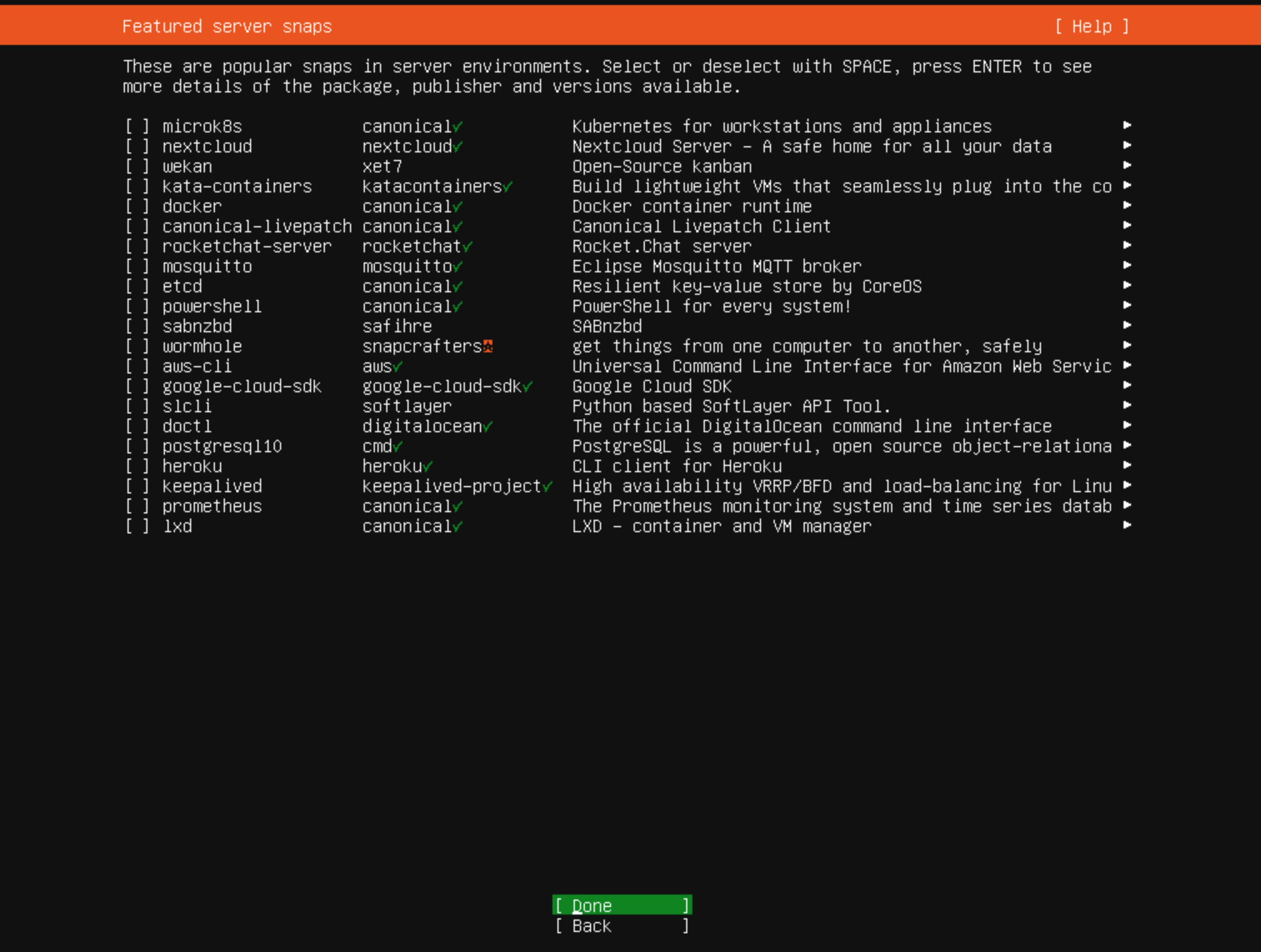
Task: Open details arrow for etcd row
Action: click(x=1127, y=285)
